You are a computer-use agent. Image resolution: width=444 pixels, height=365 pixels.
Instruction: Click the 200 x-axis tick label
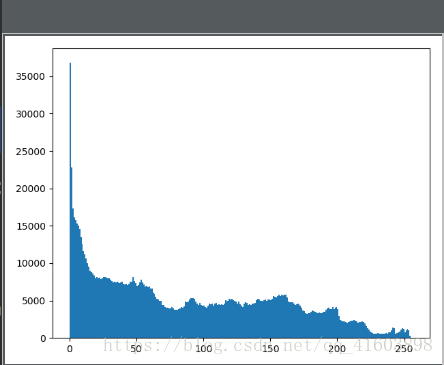(337, 349)
